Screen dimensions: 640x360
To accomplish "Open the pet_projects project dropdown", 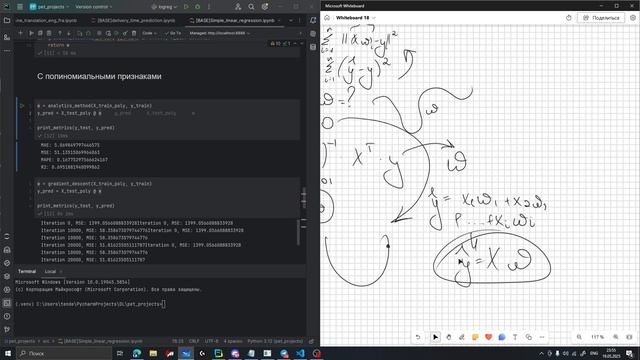I will (x=49, y=7).
